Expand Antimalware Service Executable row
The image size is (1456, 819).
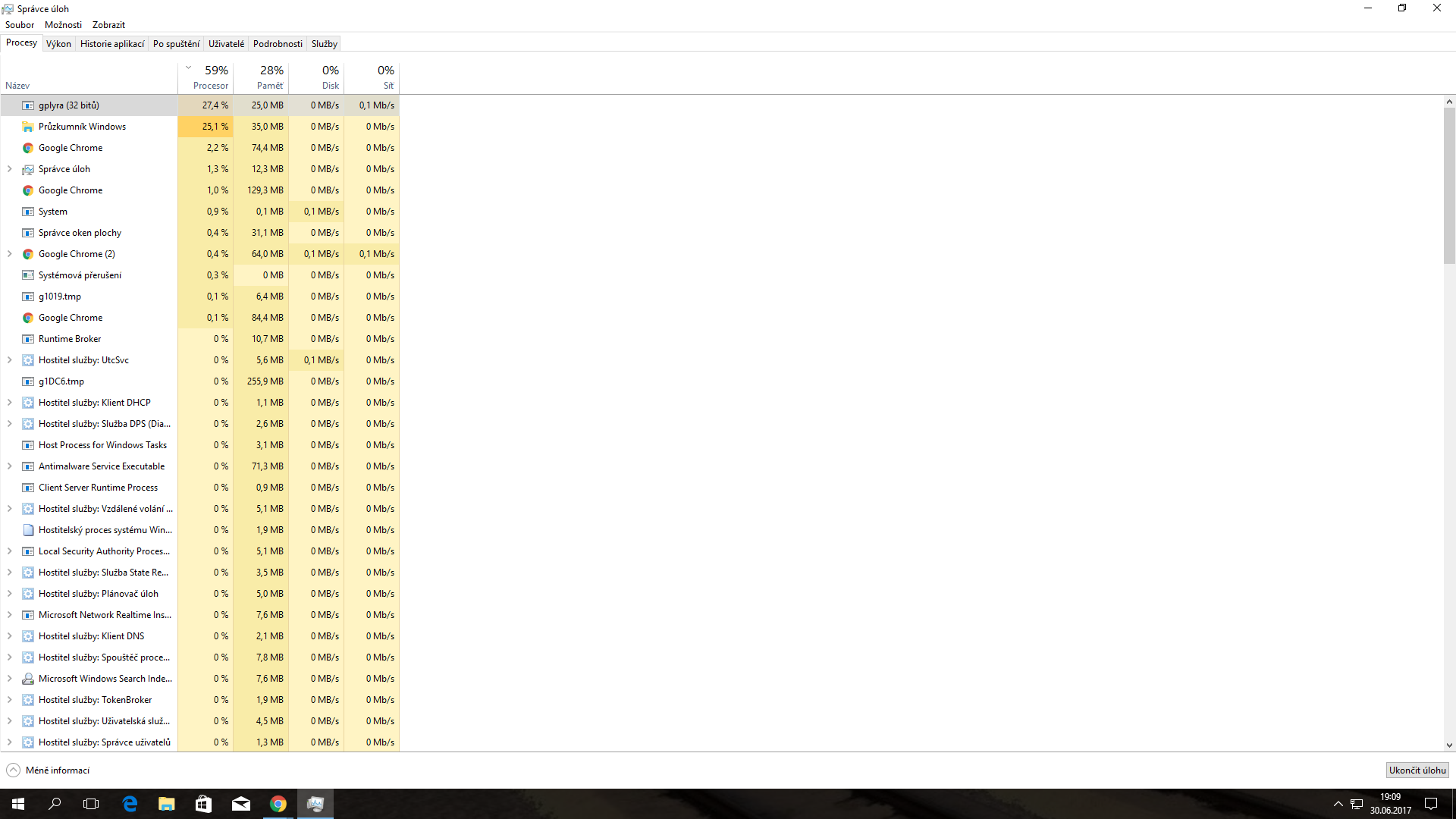click(9, 466)
